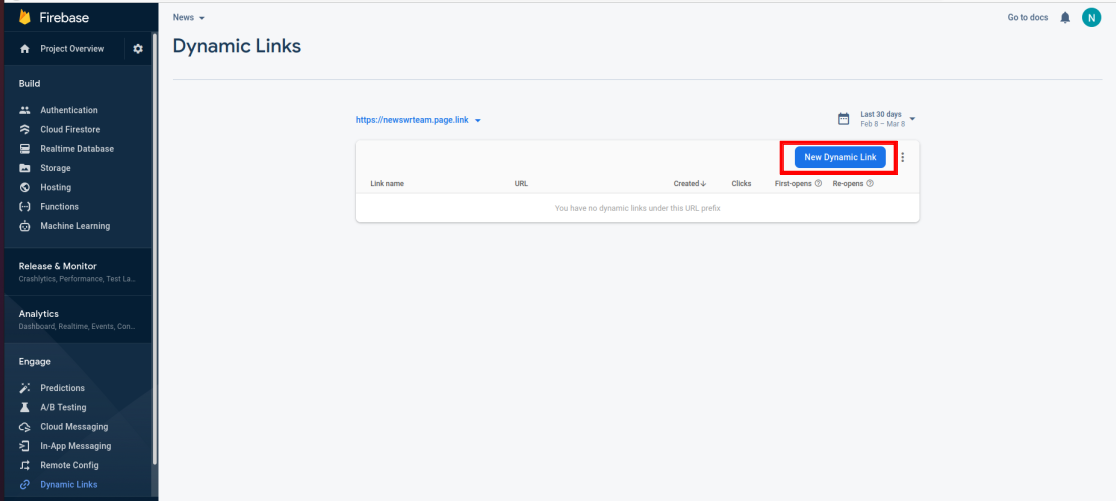Open the calendar date range icon
This screenshot has height=501, width=1116.
pyautogui.click(x=843, y=119)
